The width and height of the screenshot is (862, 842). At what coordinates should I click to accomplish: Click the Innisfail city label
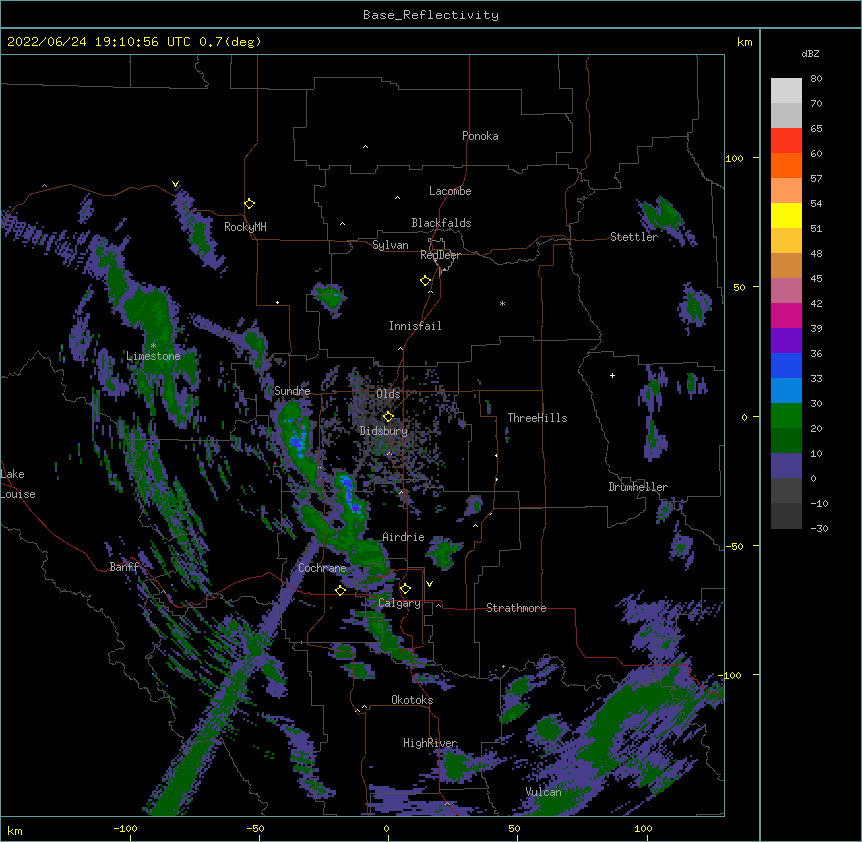point(415,326)
